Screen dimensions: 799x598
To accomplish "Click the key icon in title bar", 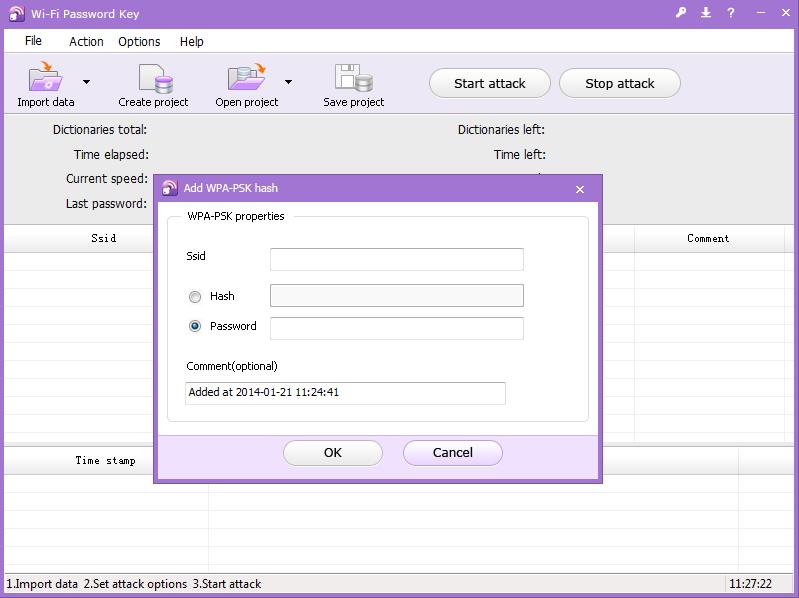I will pos(681,13).
